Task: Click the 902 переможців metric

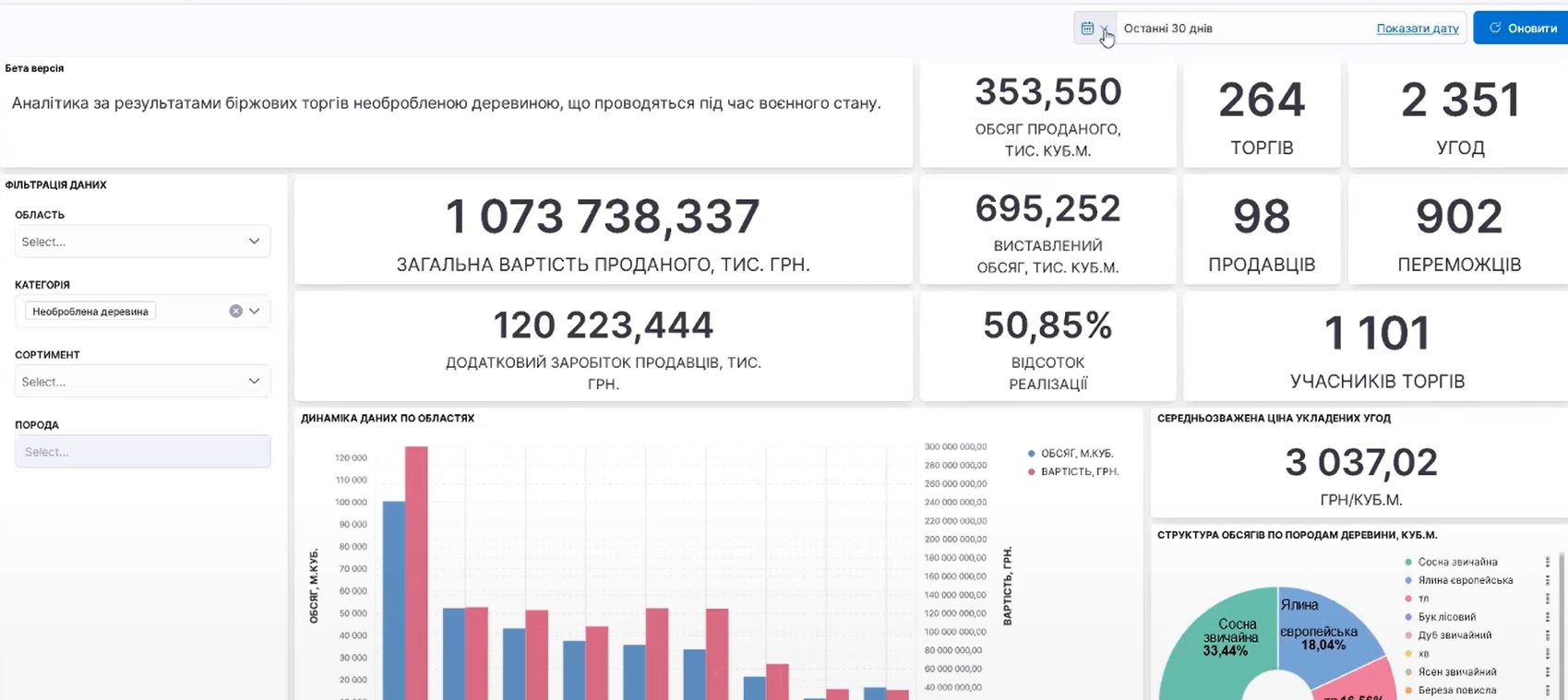Action: 1460,230
